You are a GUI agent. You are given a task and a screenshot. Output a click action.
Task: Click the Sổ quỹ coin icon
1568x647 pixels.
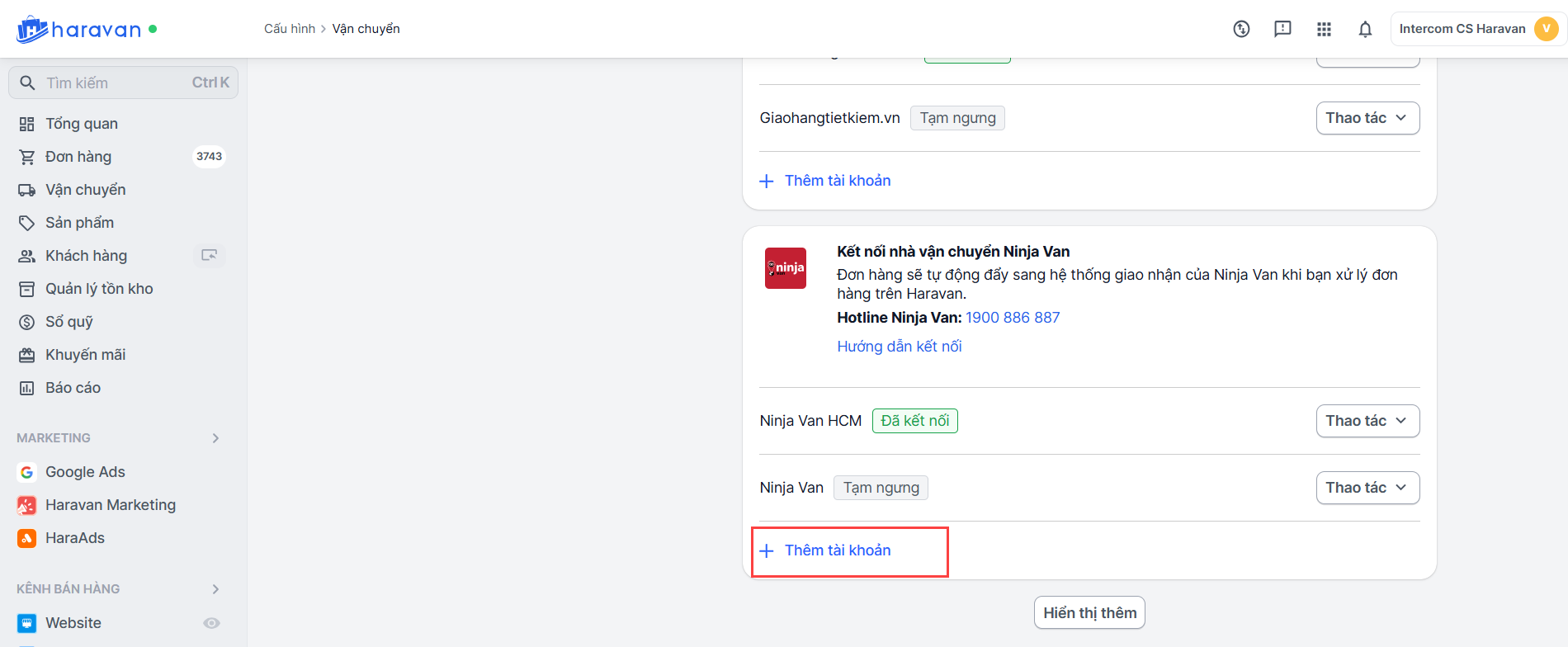(27, 322)
